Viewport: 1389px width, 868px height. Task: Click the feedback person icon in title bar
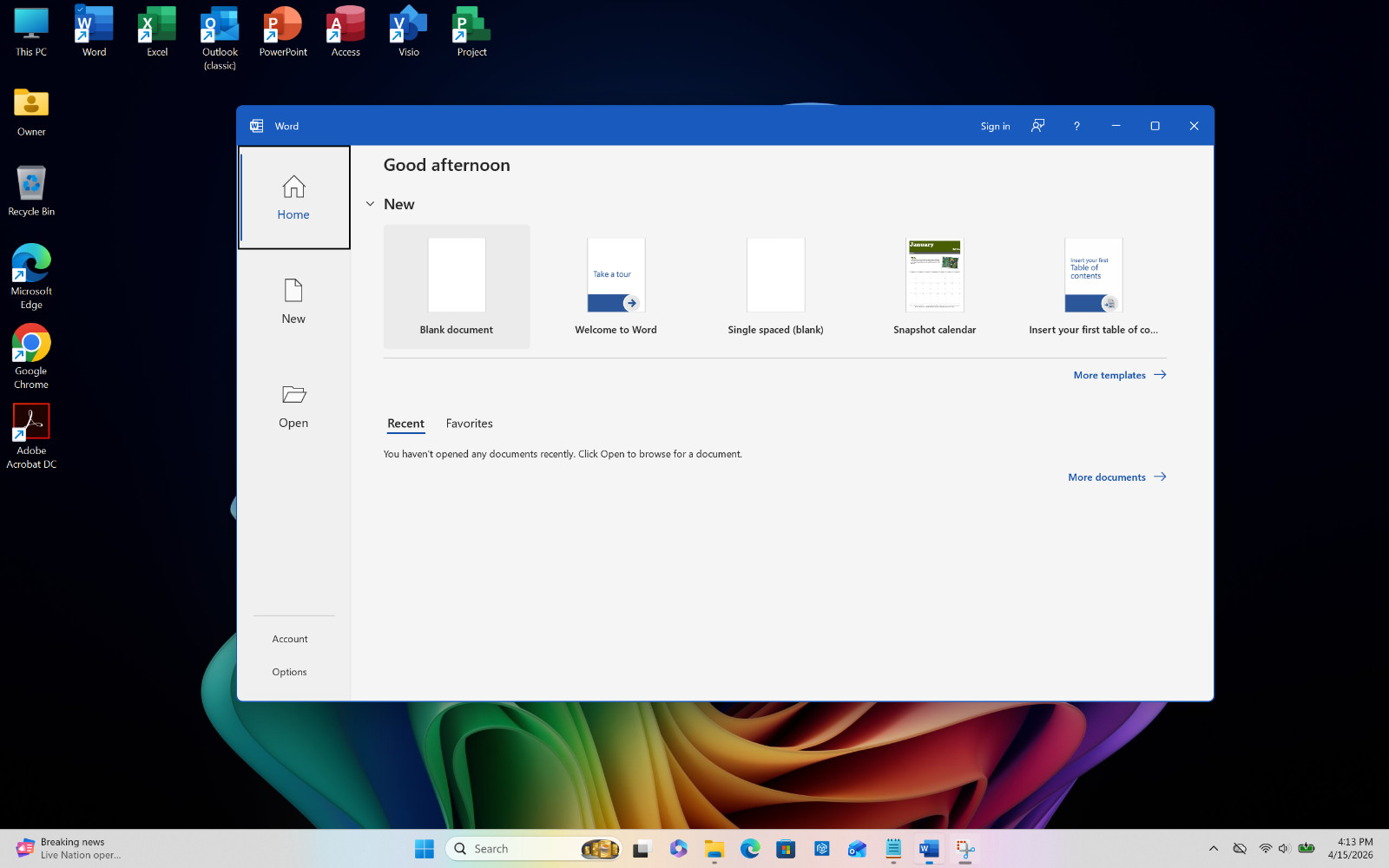pos(1037,126)
